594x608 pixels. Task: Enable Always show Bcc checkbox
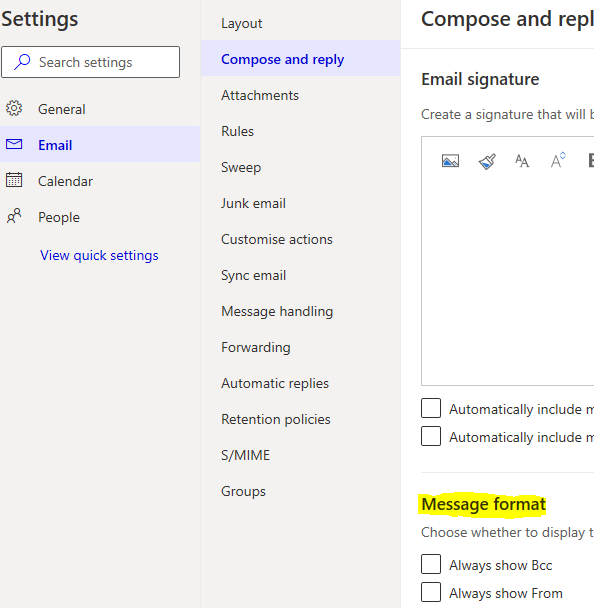pos(431,564)
